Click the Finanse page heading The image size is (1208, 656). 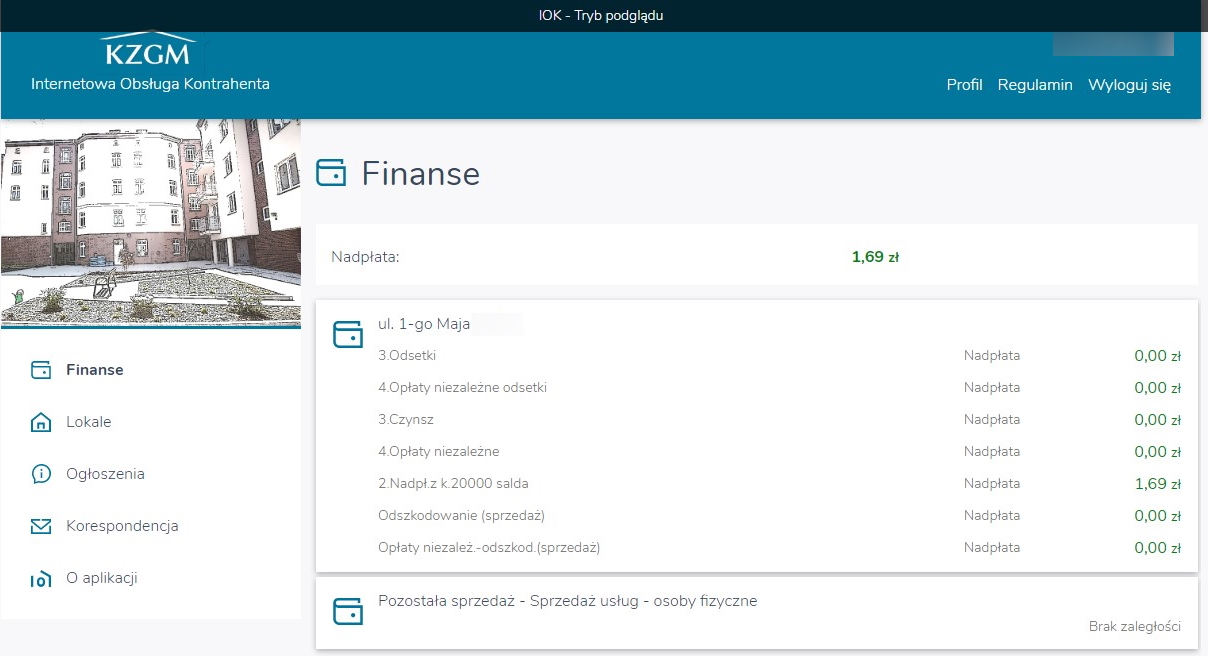click(x=421, y=174)
